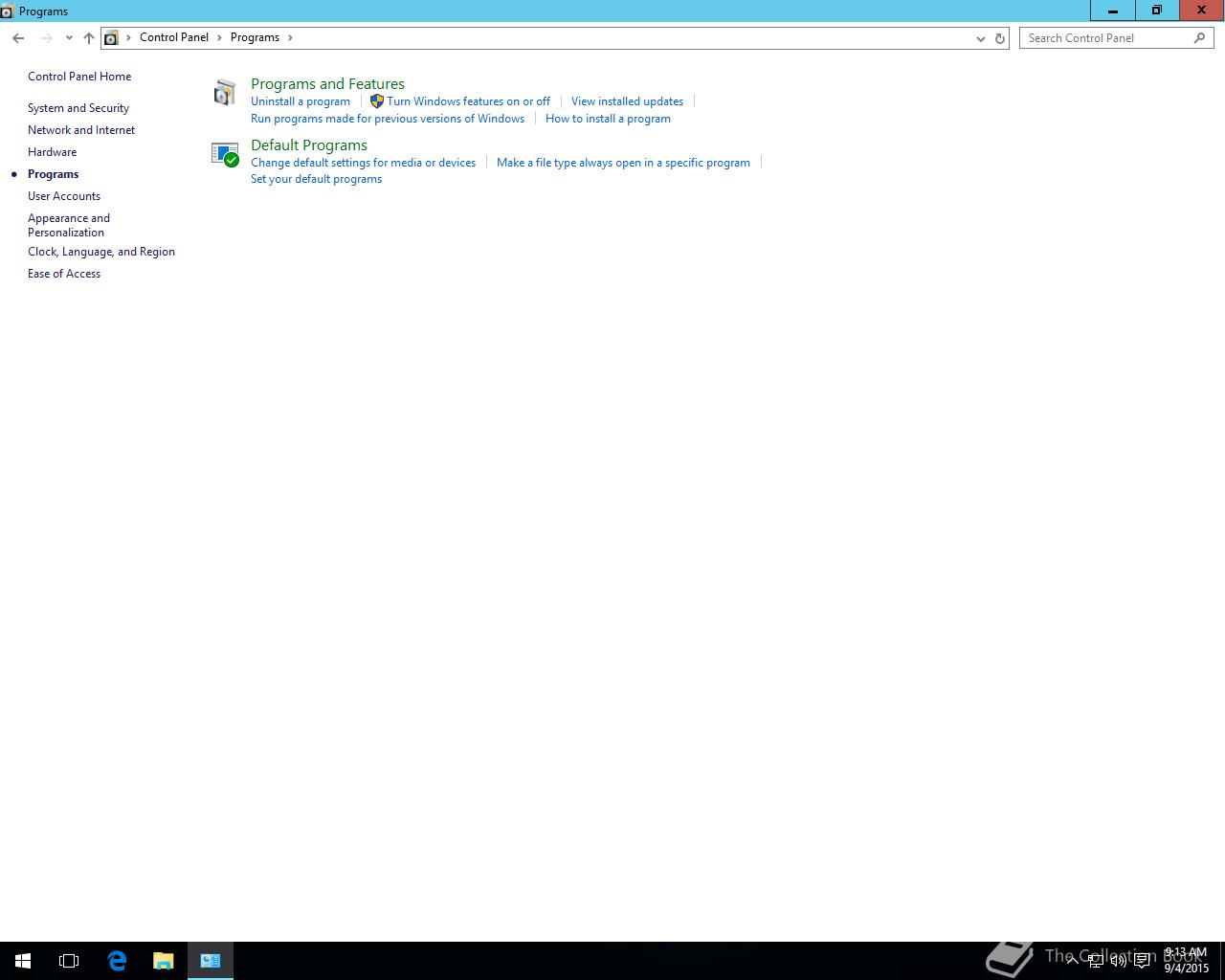Open the volume tray icon
Screen dimensions: 1225x980
1119,961
